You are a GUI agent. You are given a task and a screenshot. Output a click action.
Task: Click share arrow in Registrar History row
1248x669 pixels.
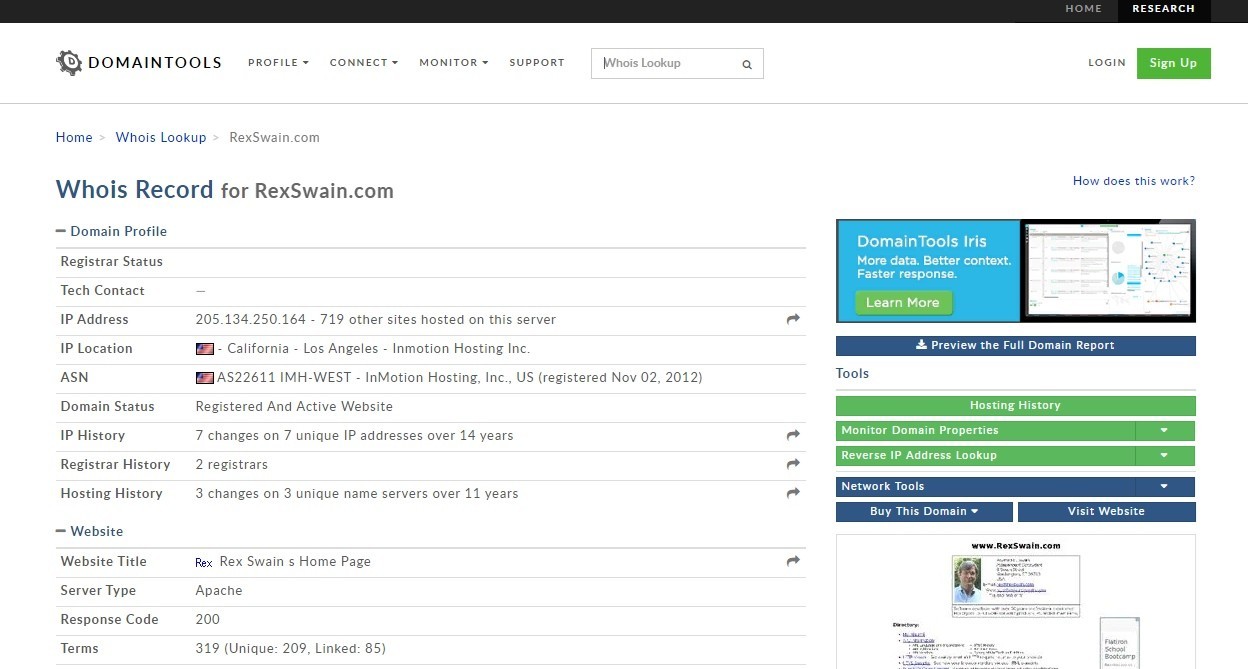click(793, 464)
